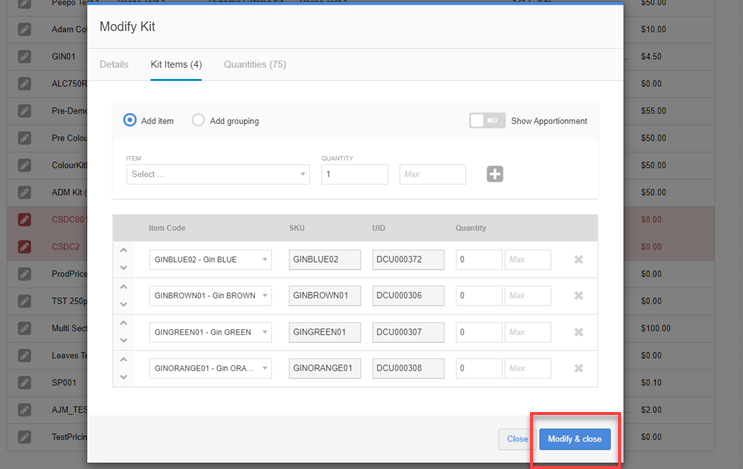Screen dimensions: 743x469
Task: Click edit pencil for AJM_TES row
Action: tap(25, 409)
